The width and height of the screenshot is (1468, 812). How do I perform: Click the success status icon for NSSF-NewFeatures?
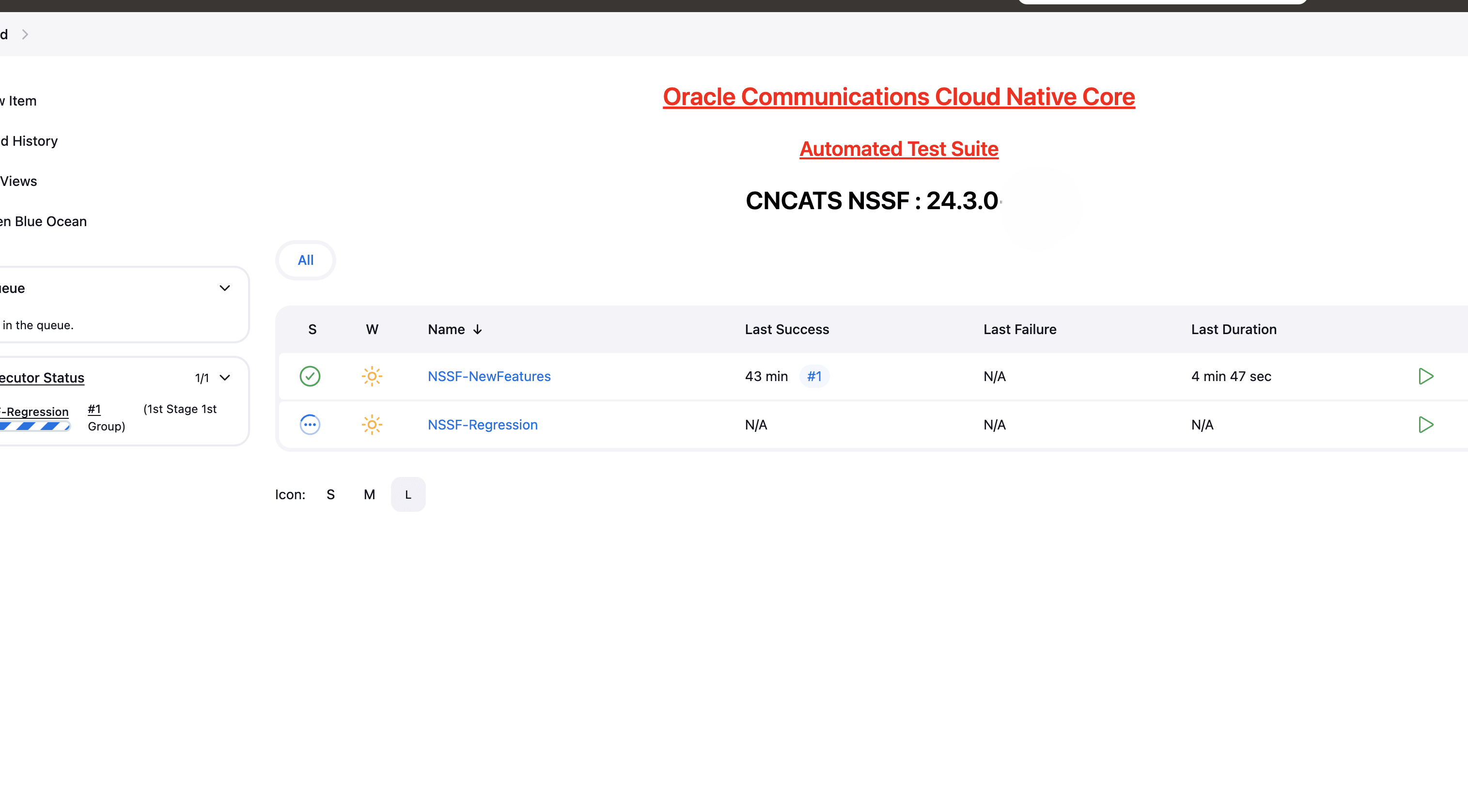tap(310, 376)
